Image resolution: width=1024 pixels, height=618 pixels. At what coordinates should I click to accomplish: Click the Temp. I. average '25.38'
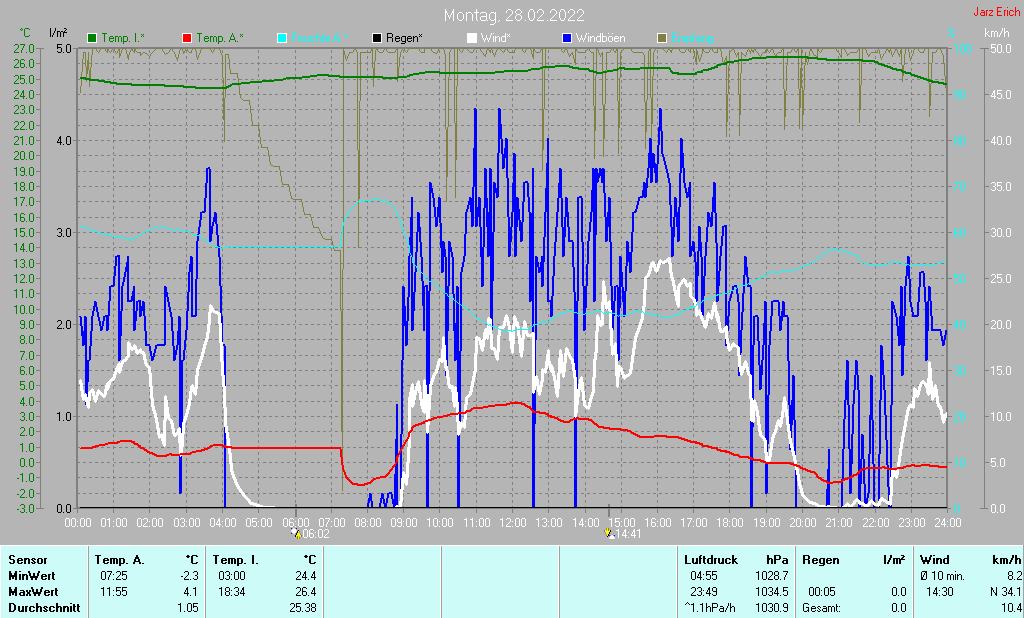tap(303, 608)
